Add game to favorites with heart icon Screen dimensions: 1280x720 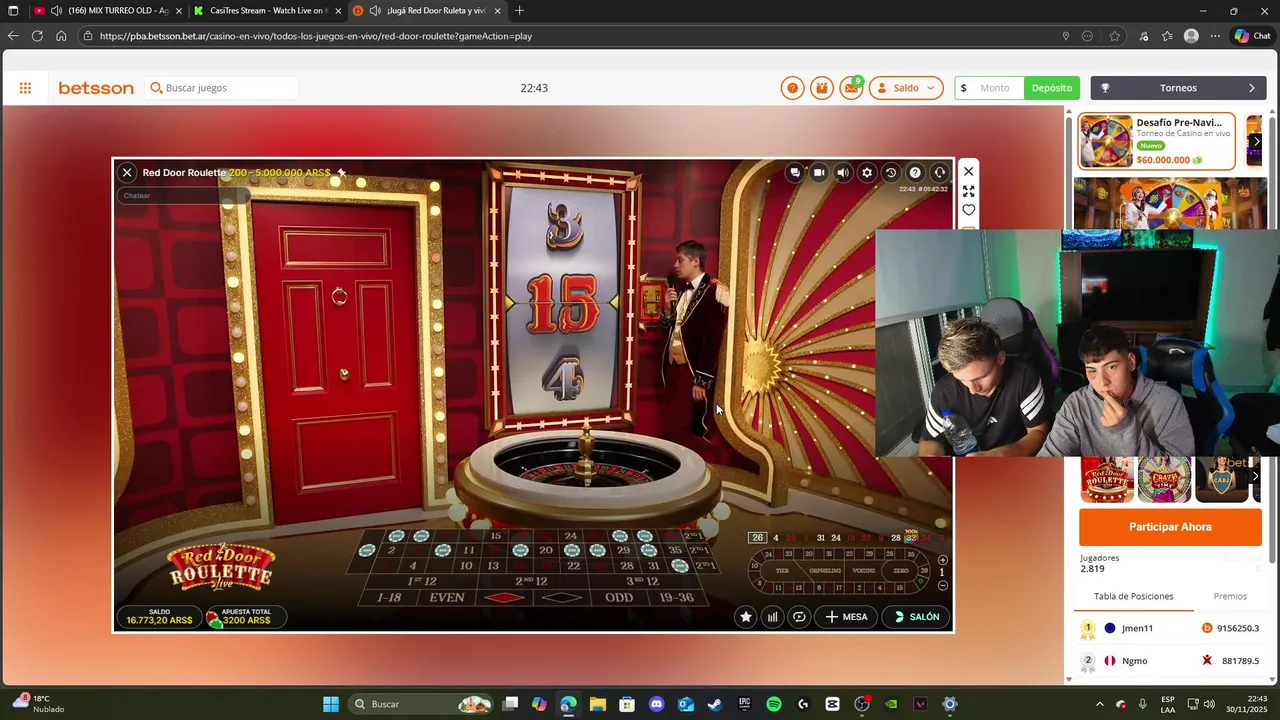point(968,210)
